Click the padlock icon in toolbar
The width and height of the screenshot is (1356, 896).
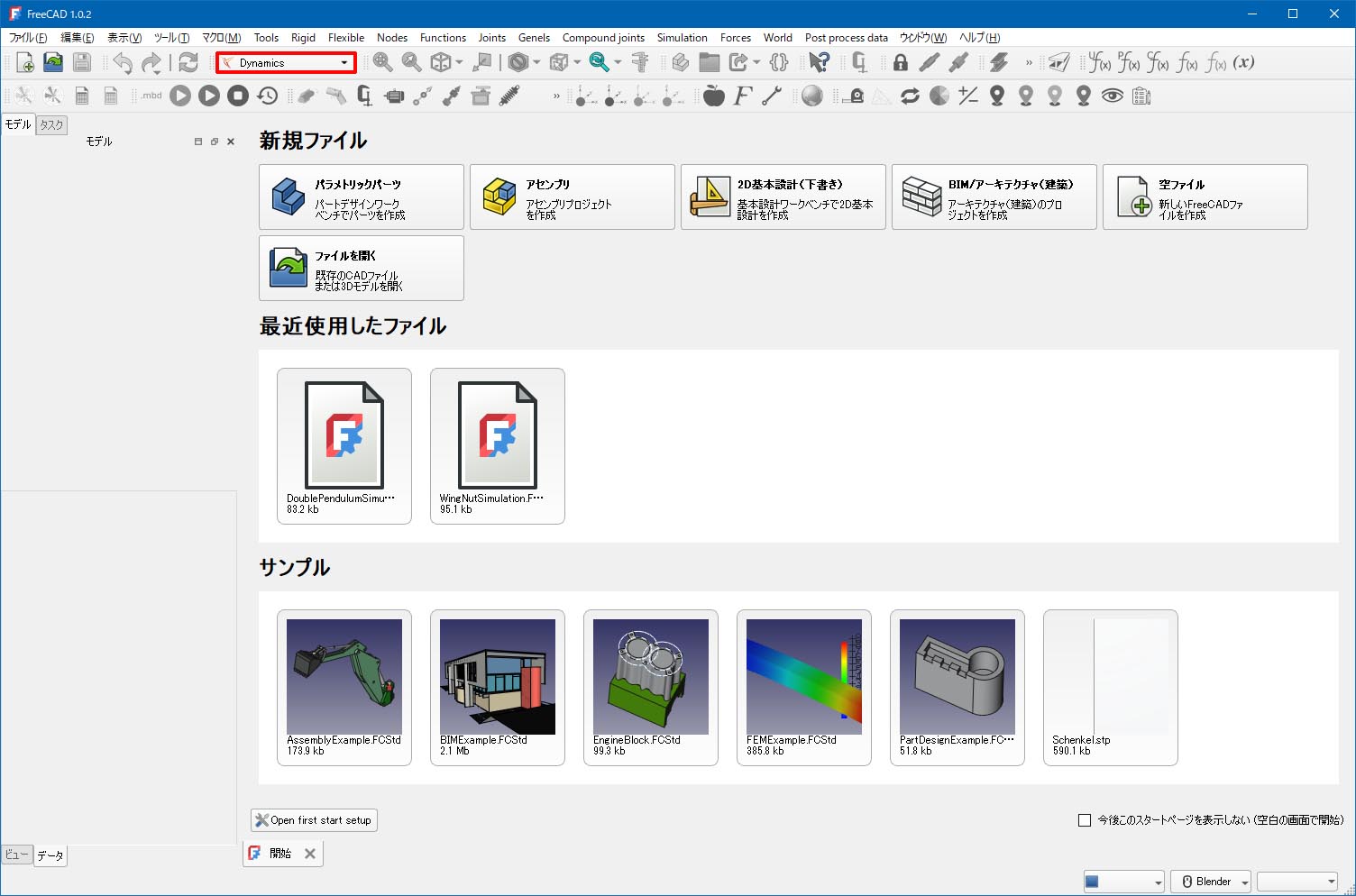[x=901, y=62]
